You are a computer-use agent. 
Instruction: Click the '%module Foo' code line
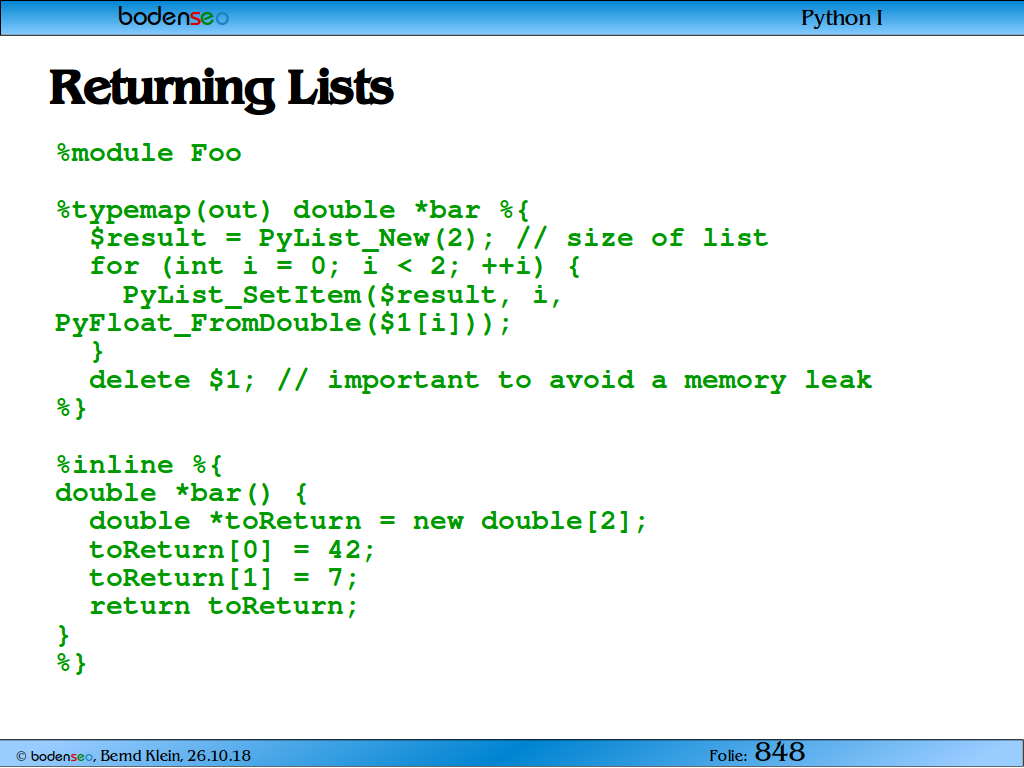pos(149,153)
